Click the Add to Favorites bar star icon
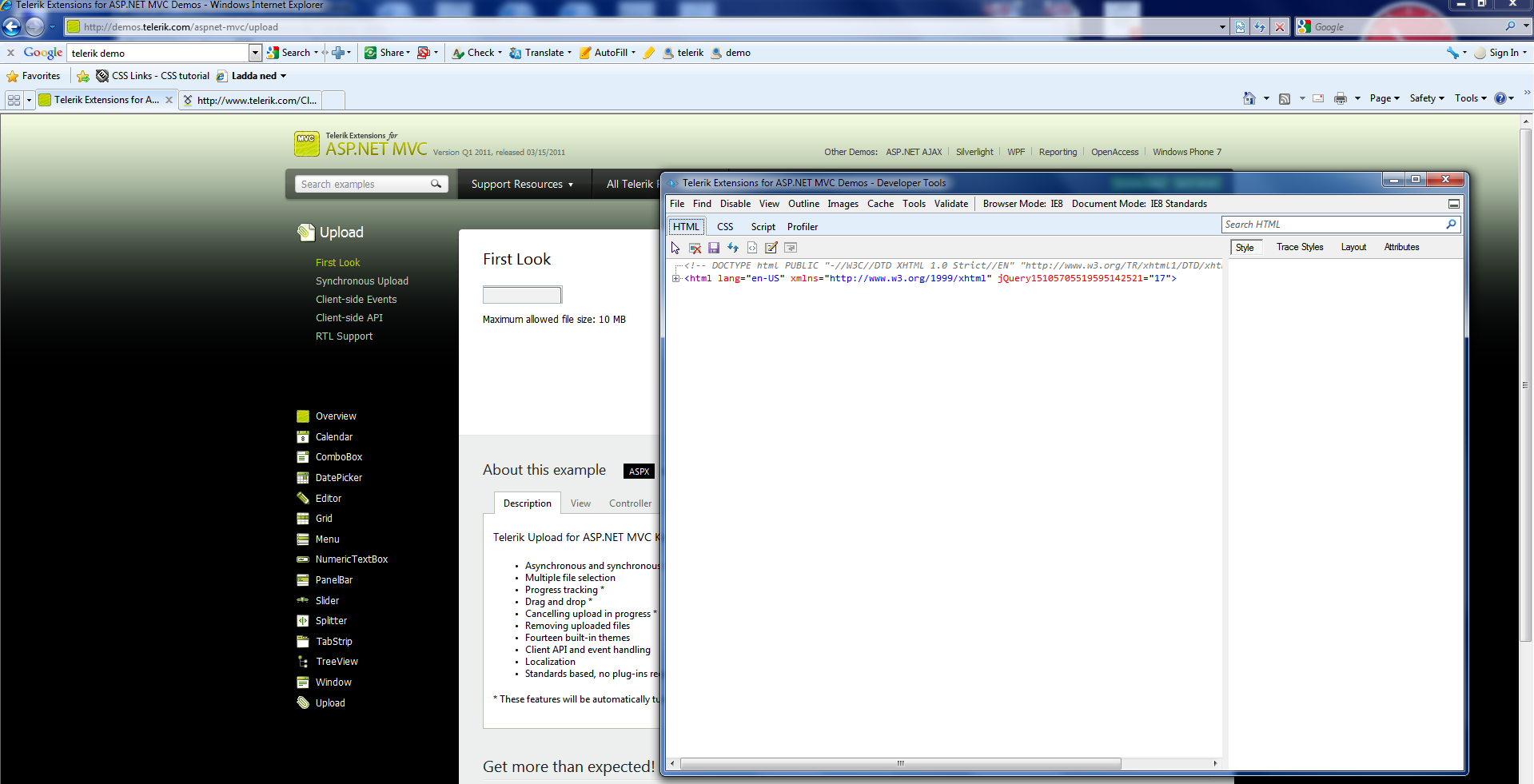The height and width of the screenshot is (784, 1534). coord(83,76)
